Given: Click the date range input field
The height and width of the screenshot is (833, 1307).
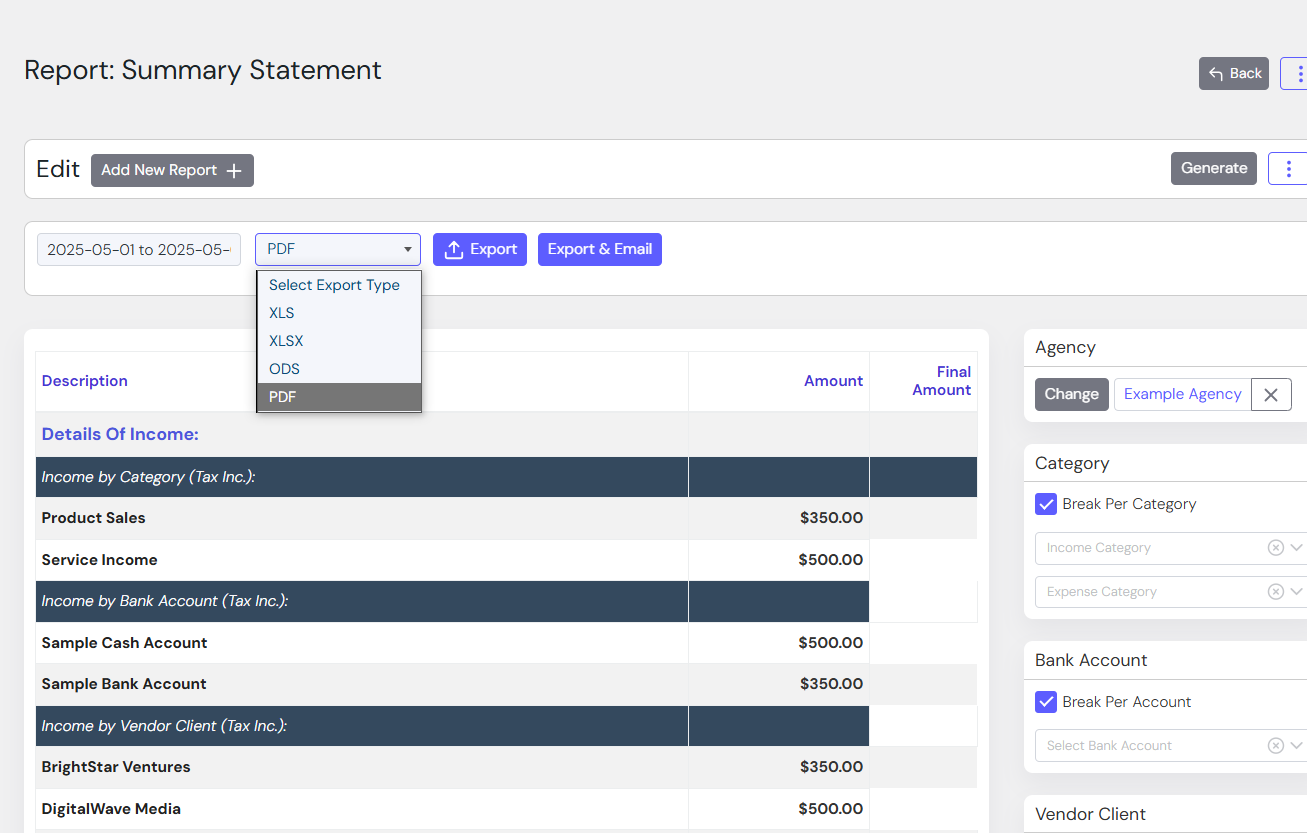Looking at the screenshot, I should click(x=139, y=250).
